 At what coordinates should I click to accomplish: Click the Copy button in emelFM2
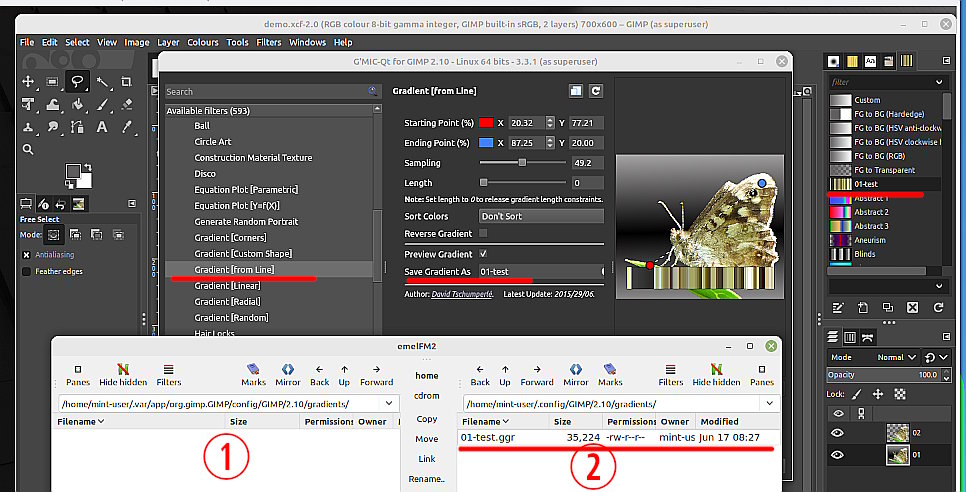tap(426, 419)
